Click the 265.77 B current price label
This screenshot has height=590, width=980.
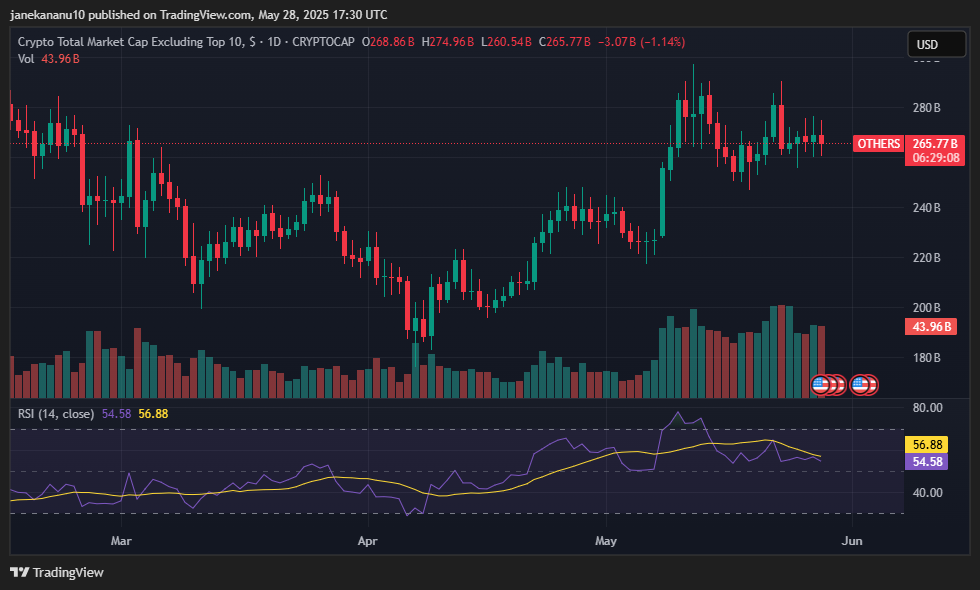(x=935, y=144)
